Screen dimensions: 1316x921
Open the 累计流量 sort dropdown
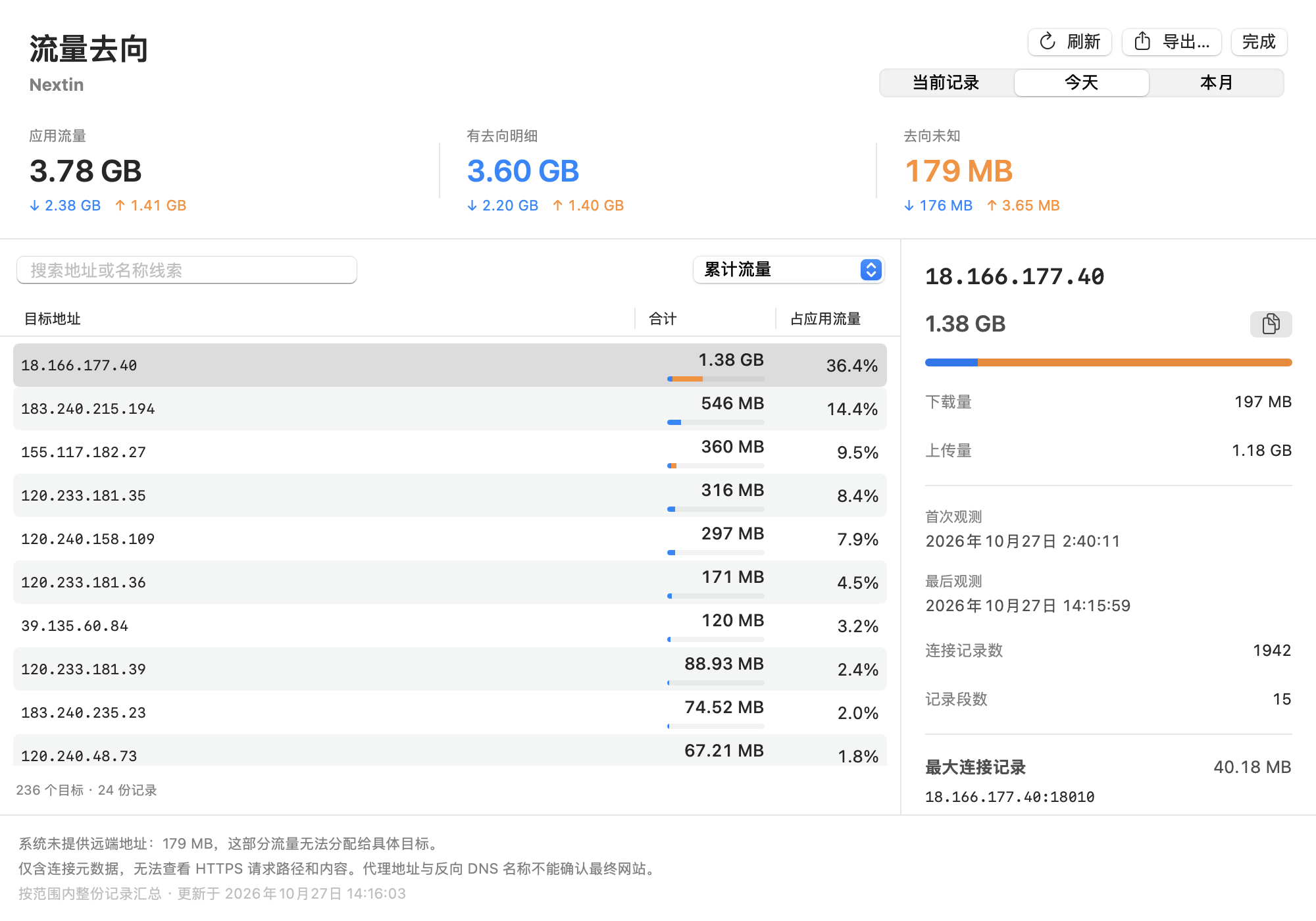click(788, 270)
